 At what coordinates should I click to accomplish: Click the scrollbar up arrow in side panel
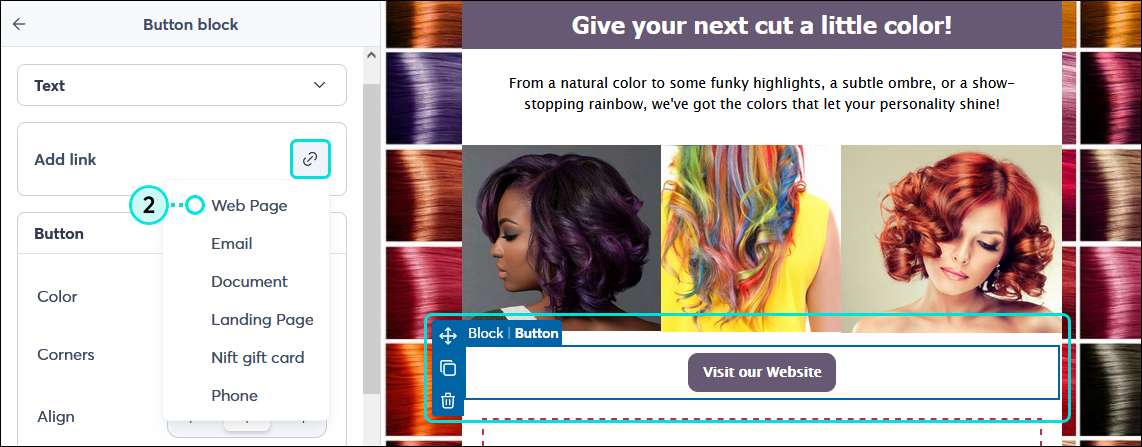pyautogui.click(x=371, y=56)
